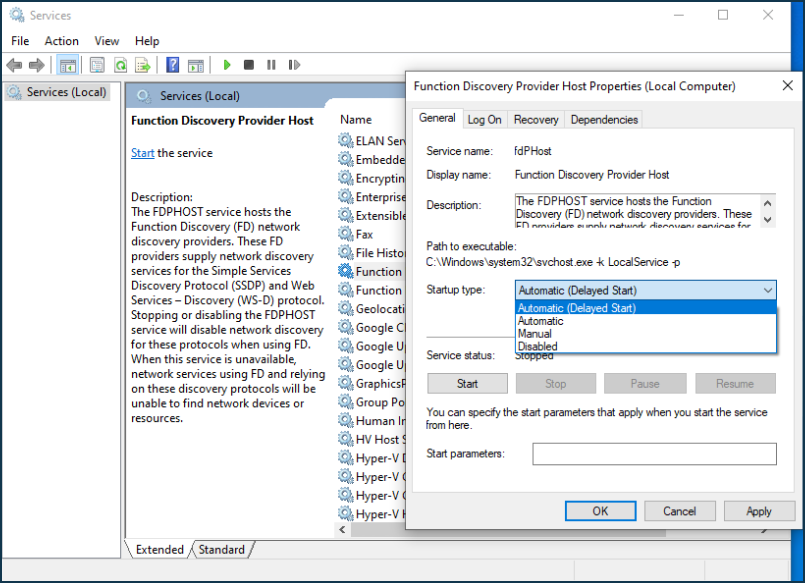Choose the Manual startup option
Viewport: 805px width, 583px height.
coord(646,334)
